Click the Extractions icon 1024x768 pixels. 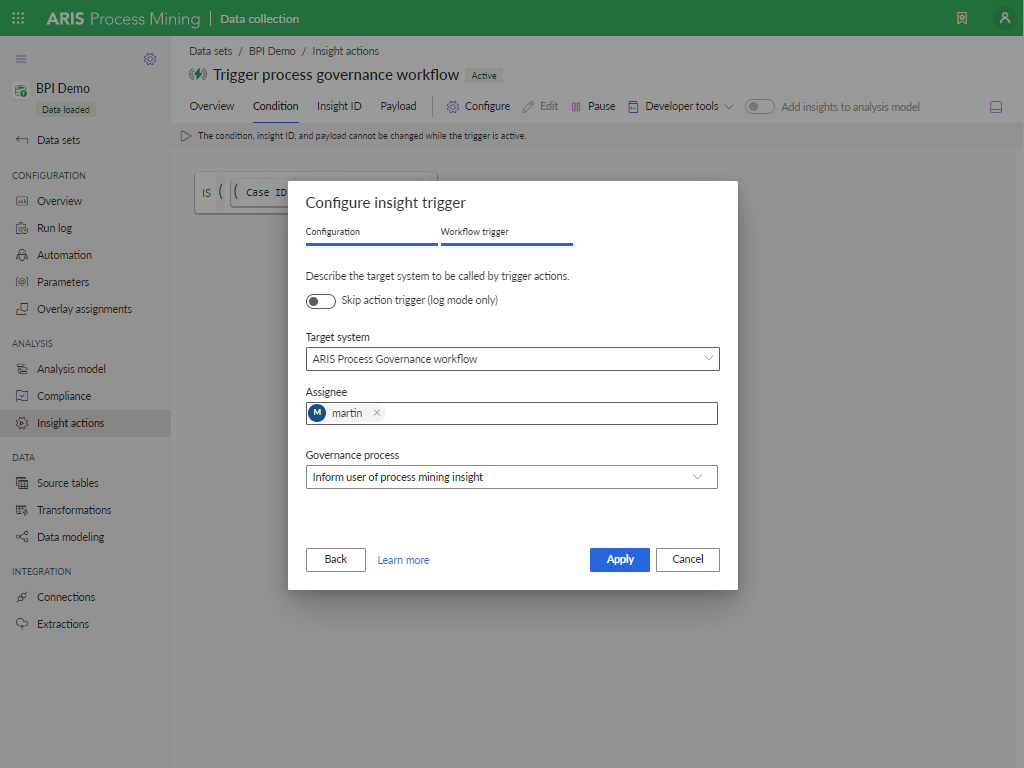click(x=22, y=624)
